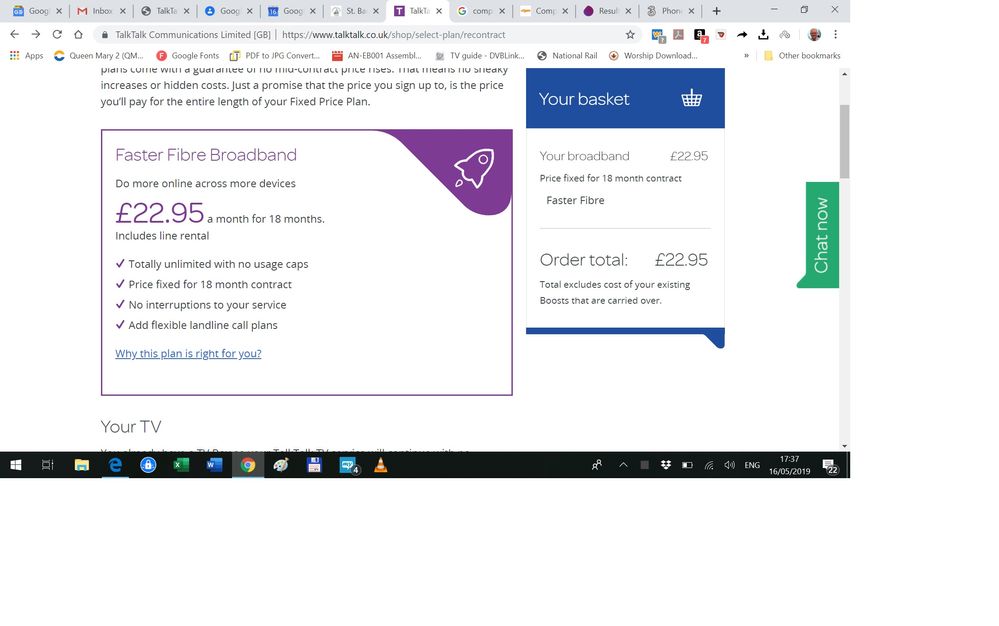Show hidden system tray icons
This screenshot has height=626, width=999.
tap(623, 465)
